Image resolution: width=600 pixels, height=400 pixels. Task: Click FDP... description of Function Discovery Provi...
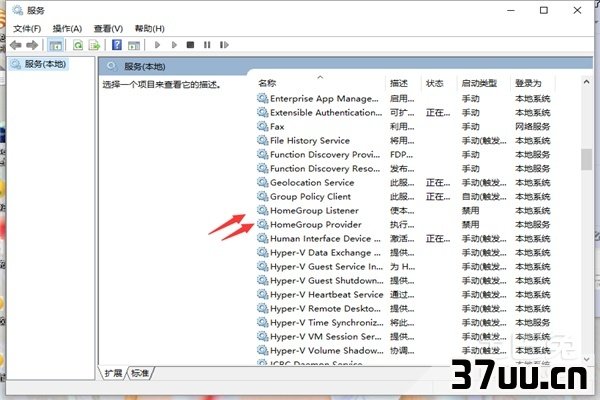pyautogui.click(x=401, y=155)
